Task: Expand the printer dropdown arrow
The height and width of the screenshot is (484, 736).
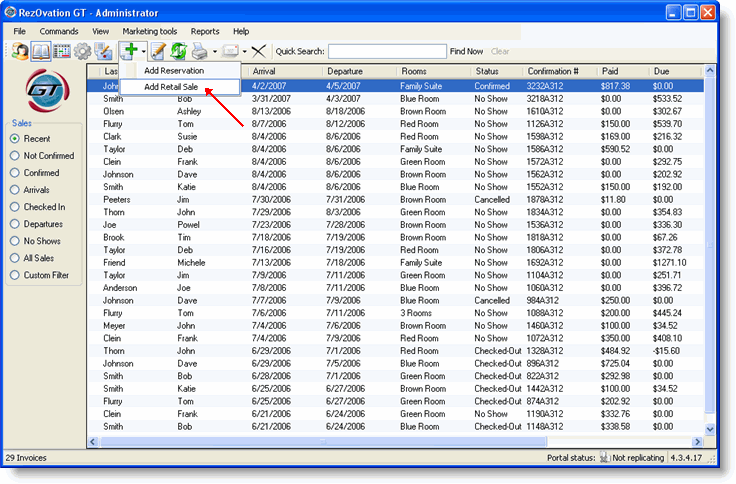Action: (x=215, y=51)
